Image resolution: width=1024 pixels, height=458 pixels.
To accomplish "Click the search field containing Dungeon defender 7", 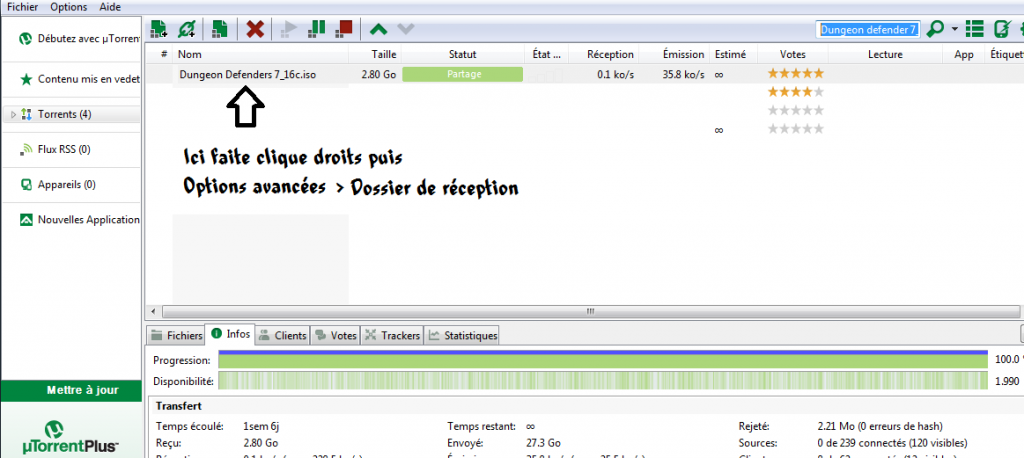I will tap(868, 29).
